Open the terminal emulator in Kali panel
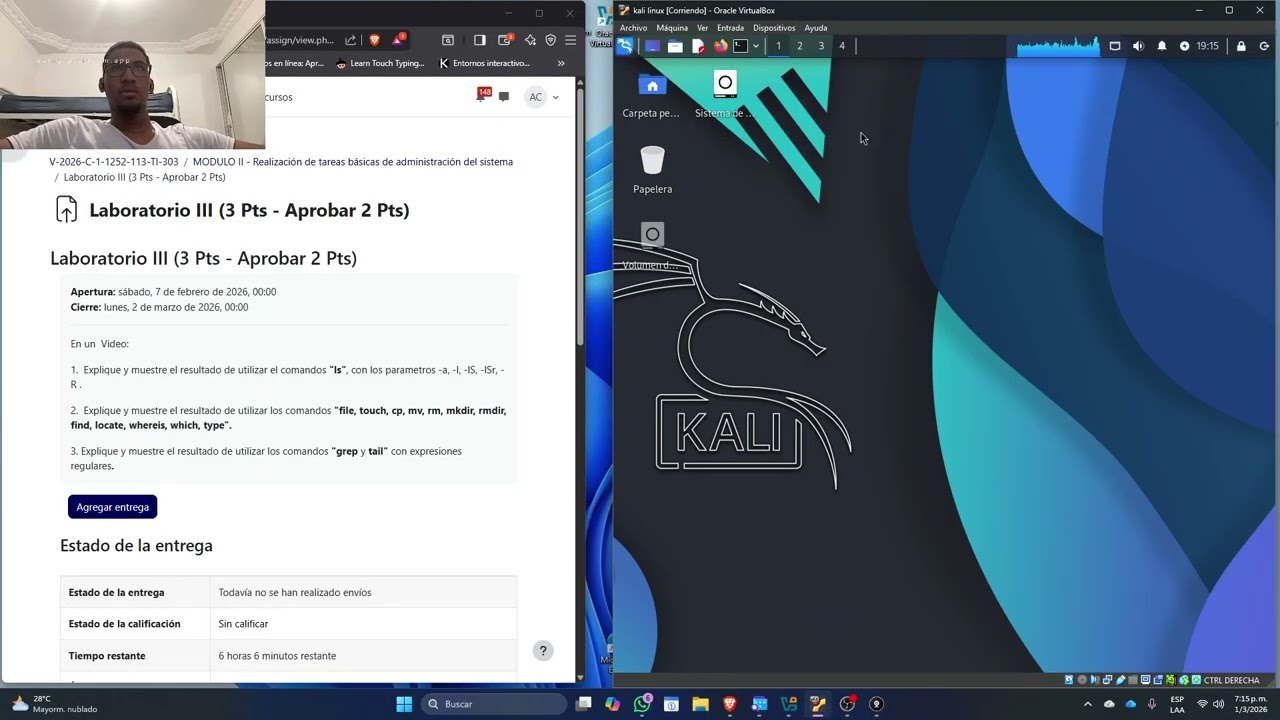The height and width of the screenshot is (720, 1280). coord(740,46)
